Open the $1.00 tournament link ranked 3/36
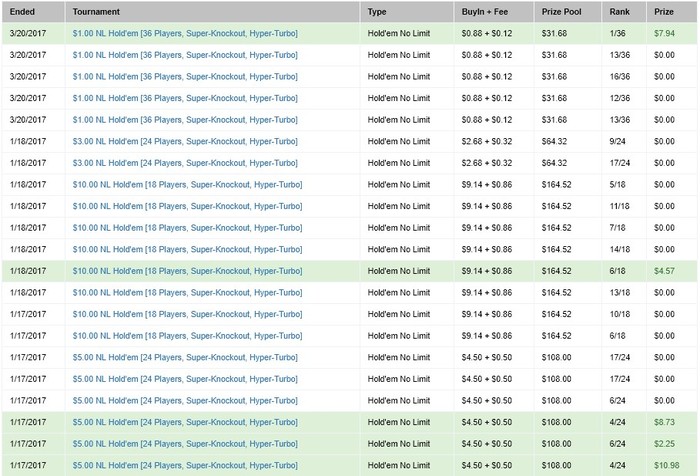The height and width of the screenshot is (476, 700). point(185,119)
